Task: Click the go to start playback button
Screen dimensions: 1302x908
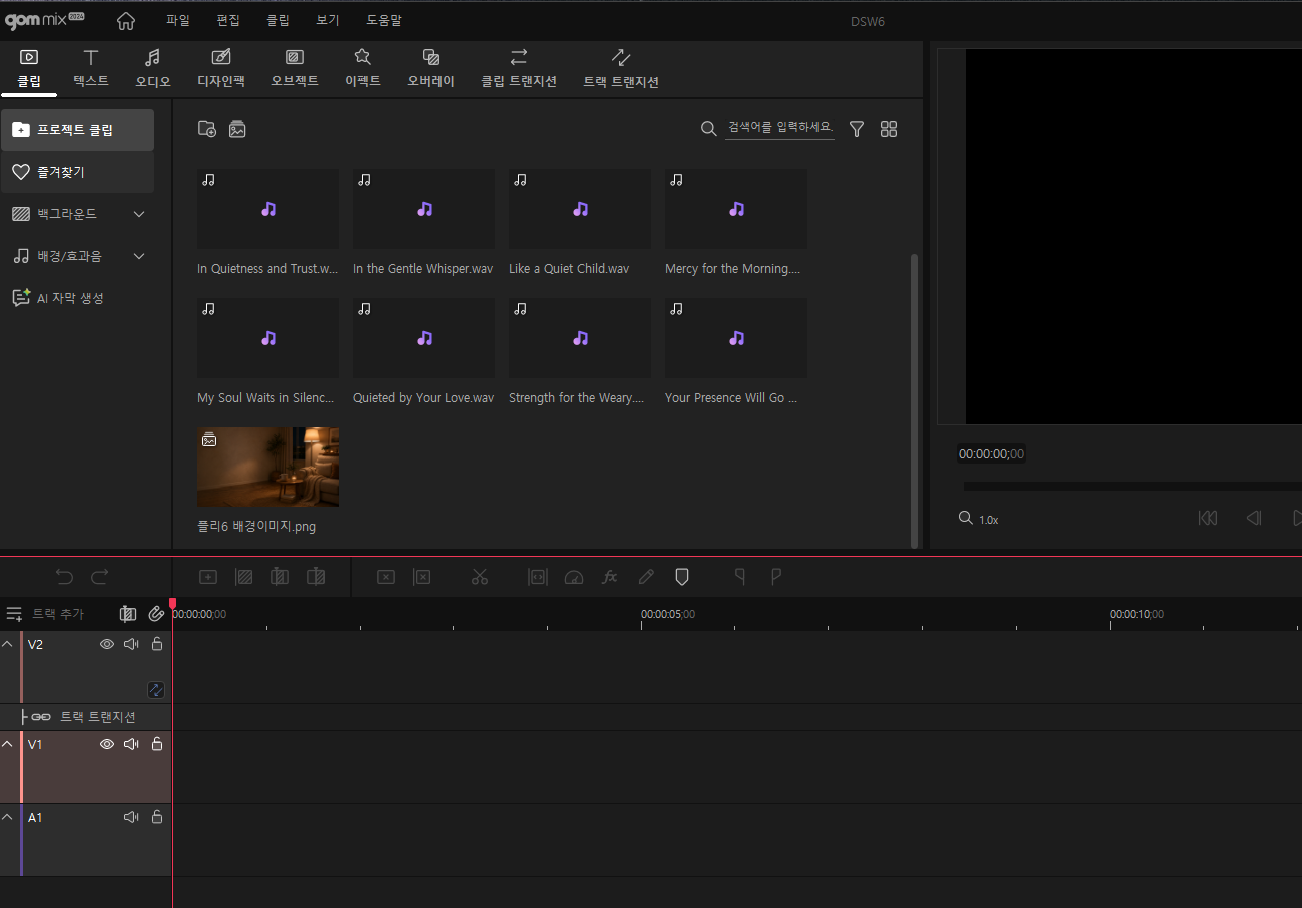Action: pyautogui.click(x=1208, y=518)
